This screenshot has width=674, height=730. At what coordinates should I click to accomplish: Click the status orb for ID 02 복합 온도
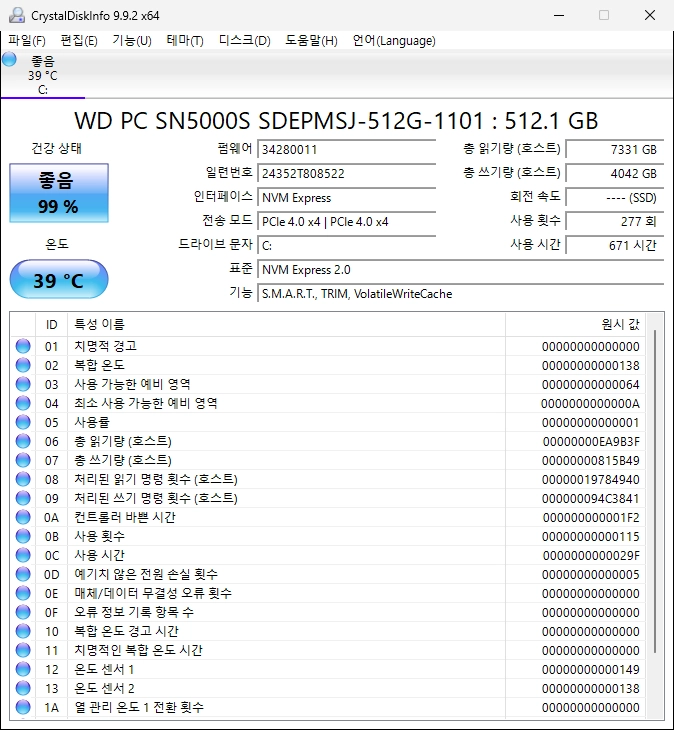23,365
